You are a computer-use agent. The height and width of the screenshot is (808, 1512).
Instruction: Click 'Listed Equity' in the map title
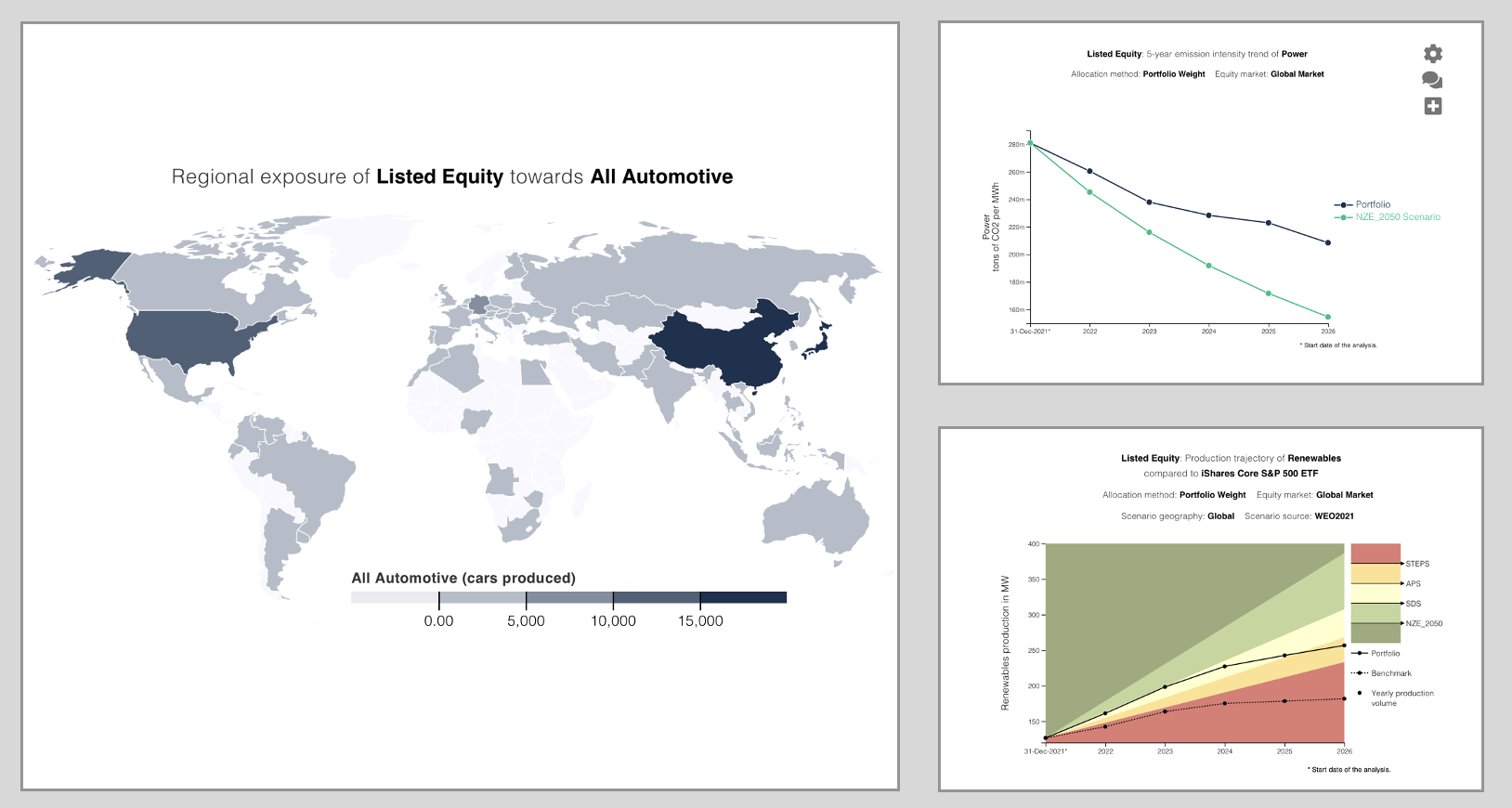439,176
